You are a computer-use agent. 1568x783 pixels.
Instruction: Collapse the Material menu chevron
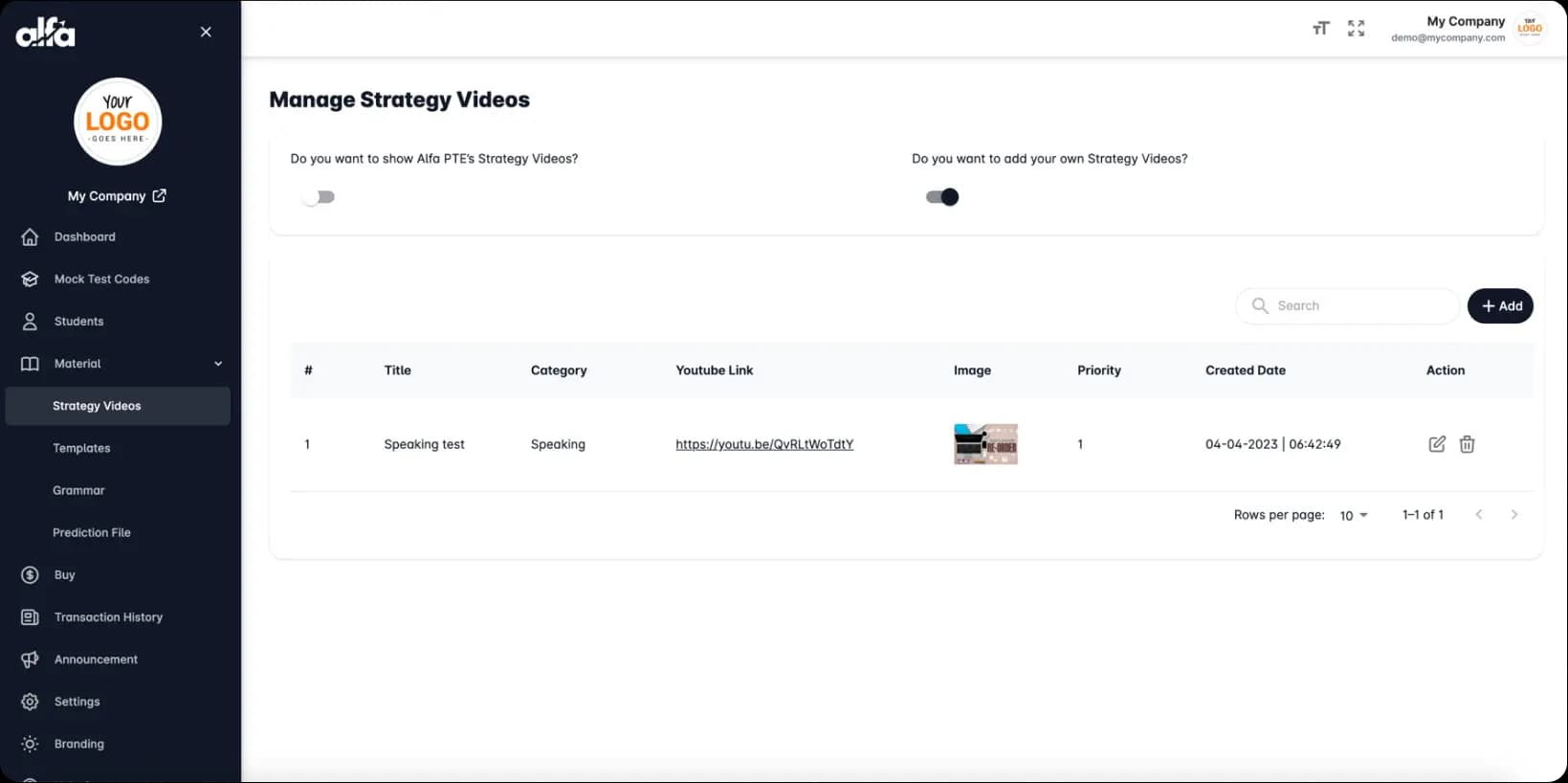point(218,364)
